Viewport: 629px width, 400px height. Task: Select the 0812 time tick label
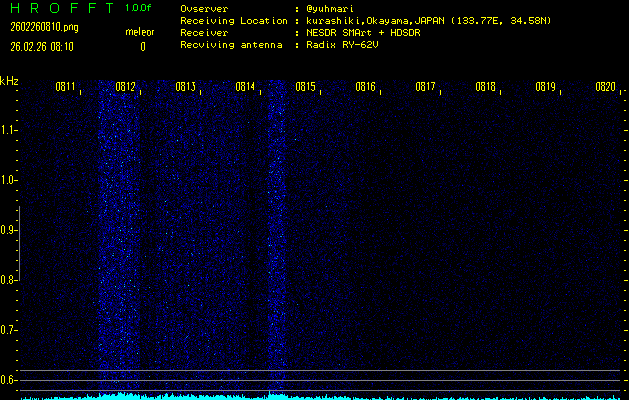tap(125, 87)
